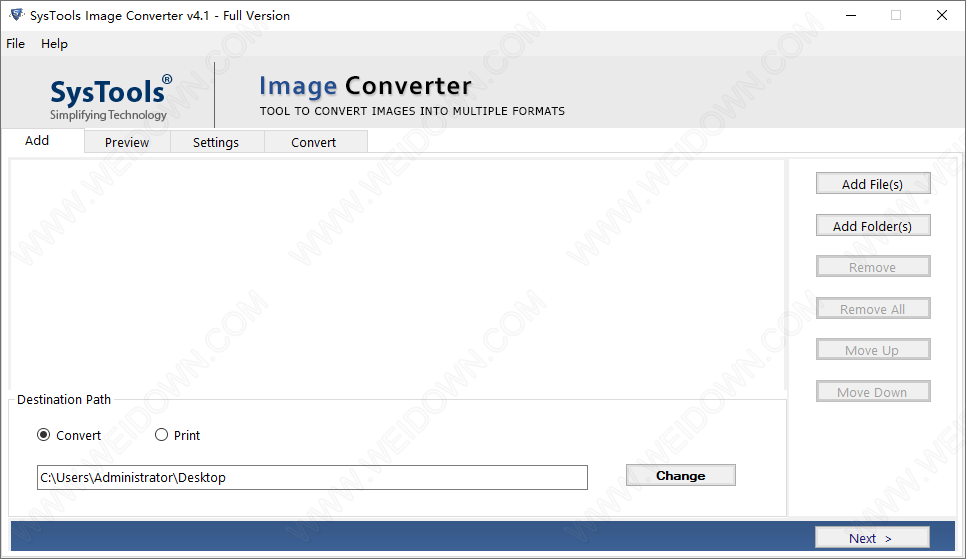
Task: Click the SysTools app icon in title bar
Action: coord(17,15)
